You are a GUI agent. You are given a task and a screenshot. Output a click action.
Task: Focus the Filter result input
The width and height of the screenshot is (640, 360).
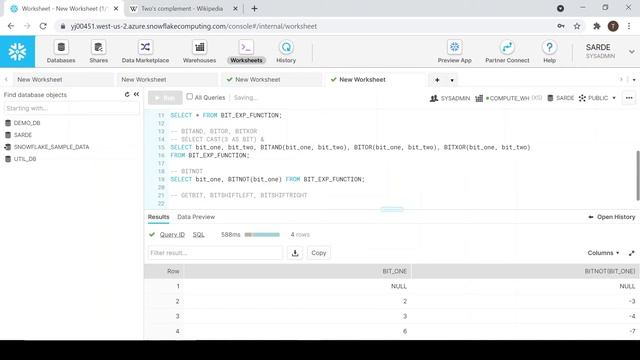[215, 253]
